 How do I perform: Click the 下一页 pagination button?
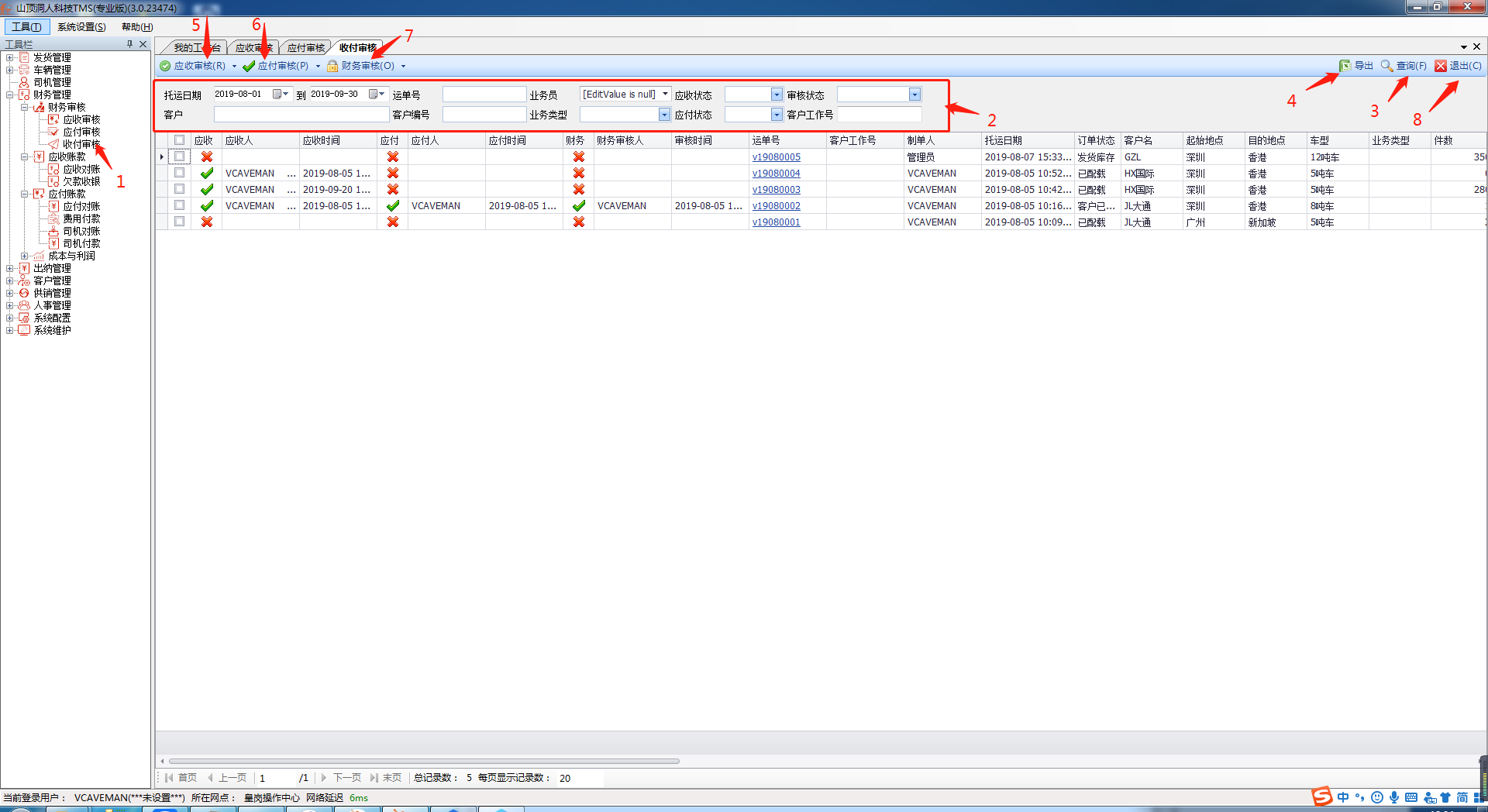click(x=341, y=778)
